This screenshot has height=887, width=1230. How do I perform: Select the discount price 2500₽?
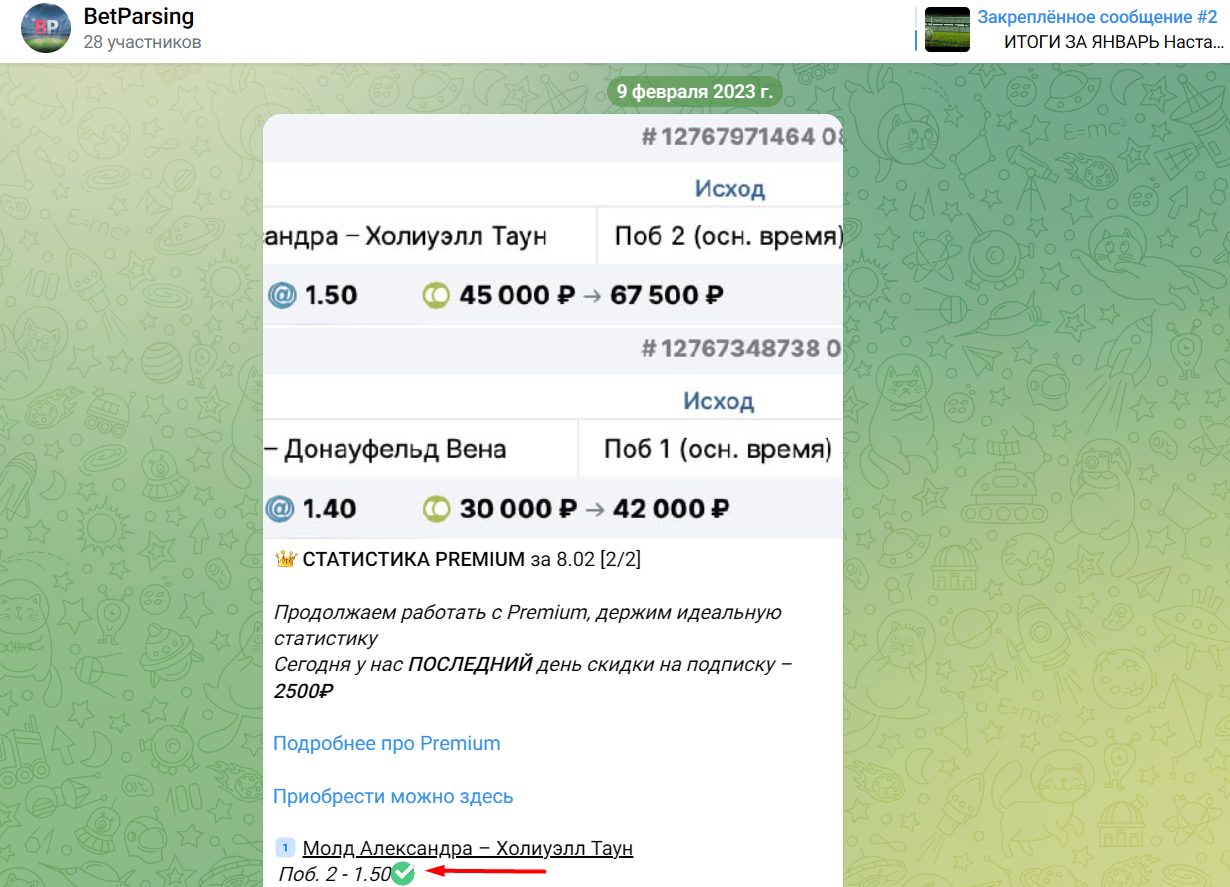point(304,690)
